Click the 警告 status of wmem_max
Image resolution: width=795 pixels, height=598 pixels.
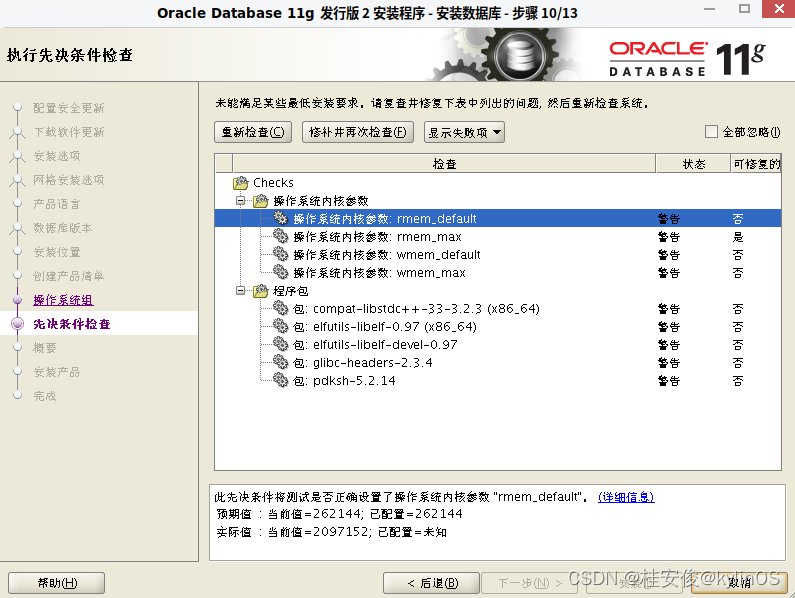pyautogui.click(x=669, y=272)
